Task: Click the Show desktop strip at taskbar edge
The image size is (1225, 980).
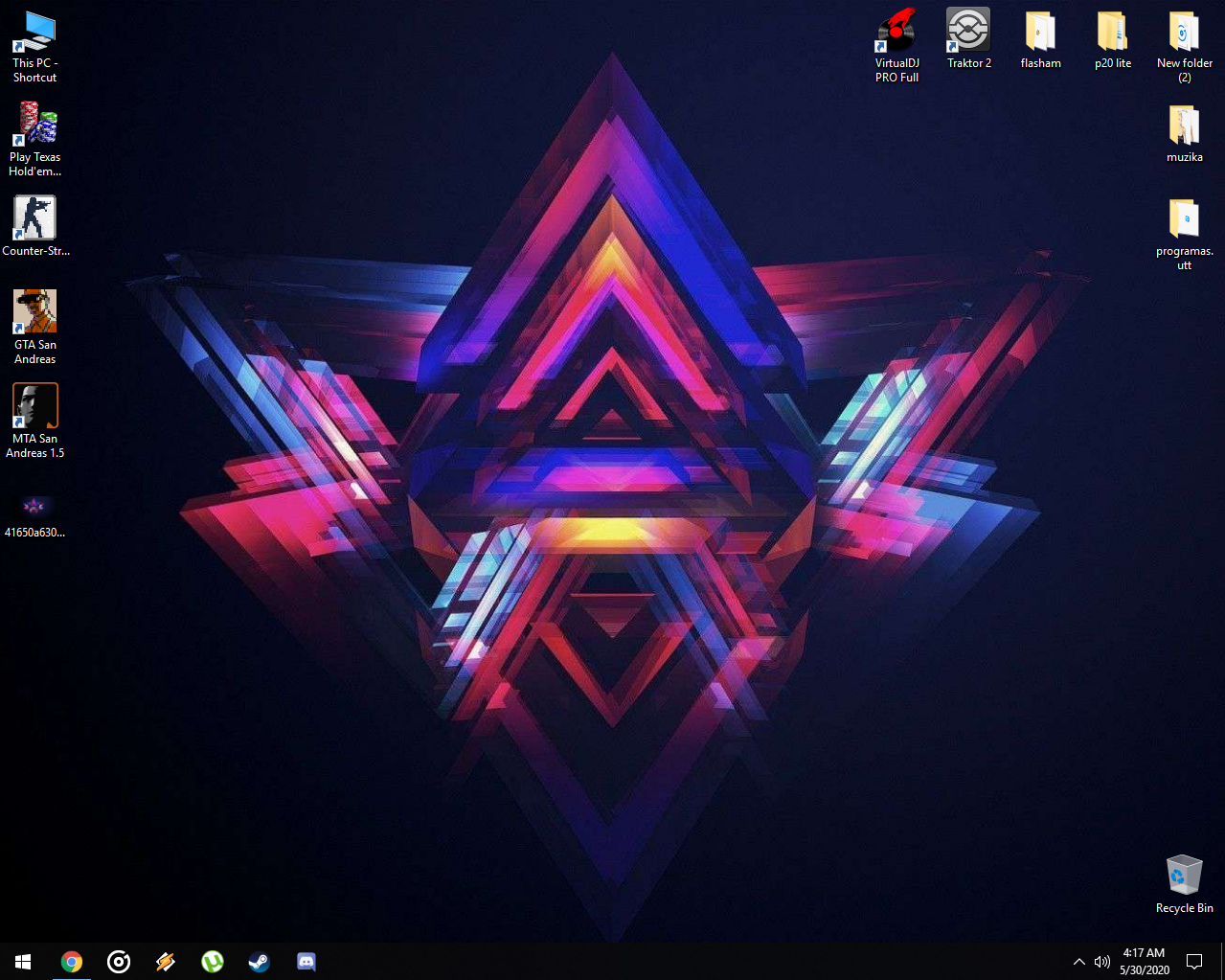Action: [1222, 961]
